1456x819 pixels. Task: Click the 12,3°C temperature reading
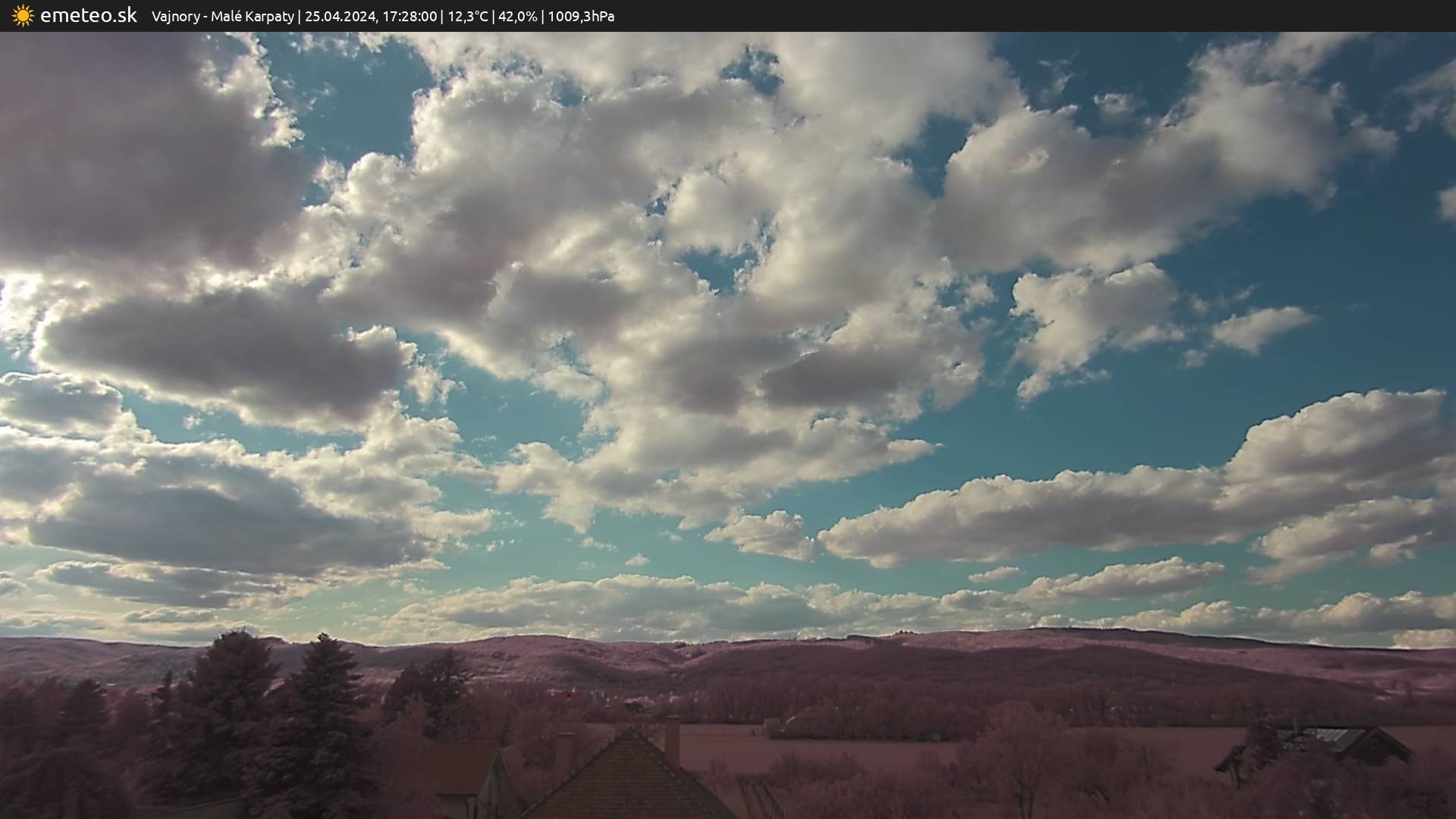click(x=467, y=16)
